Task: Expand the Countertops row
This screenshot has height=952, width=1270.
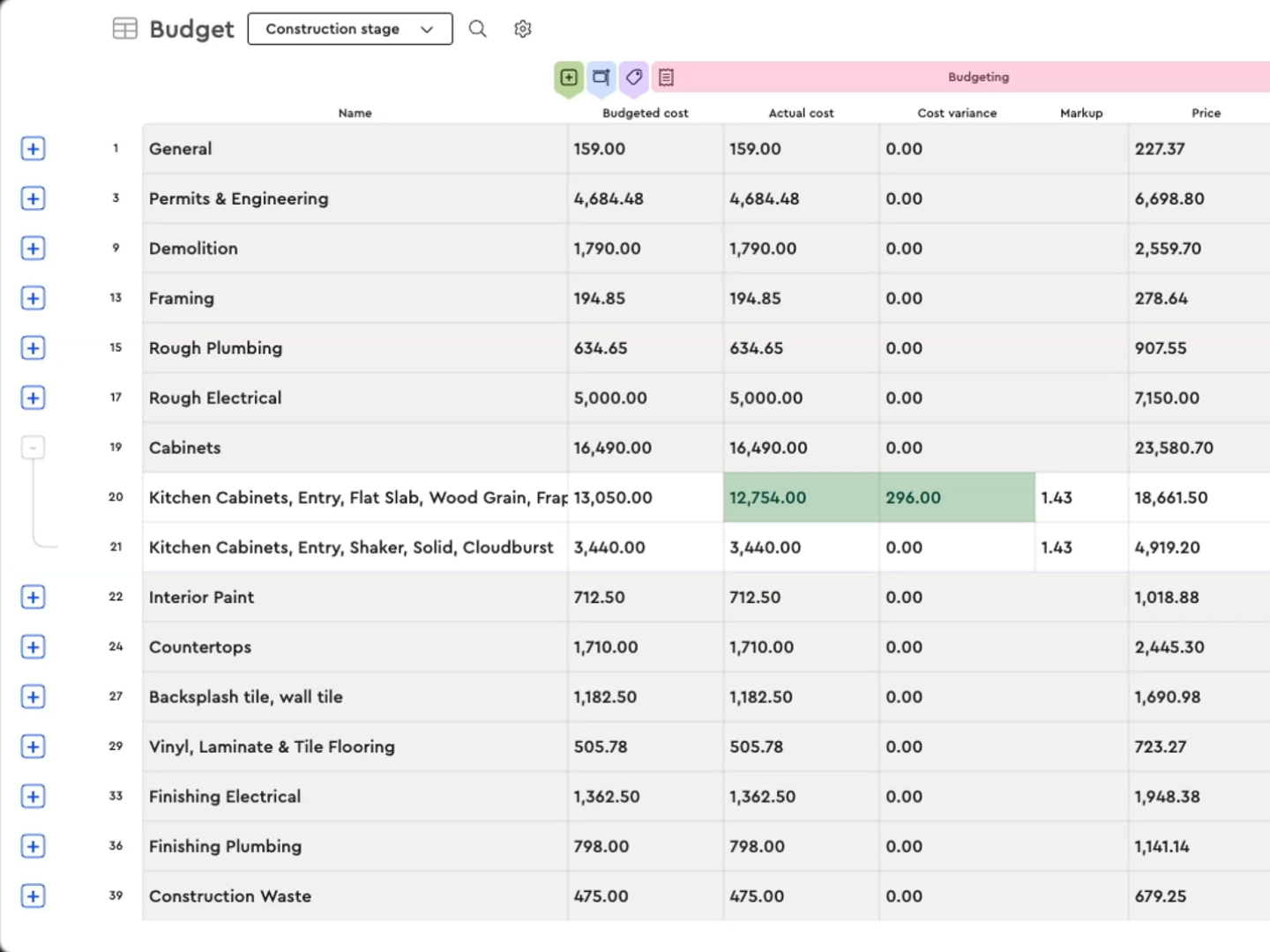Action: point(33,647)
